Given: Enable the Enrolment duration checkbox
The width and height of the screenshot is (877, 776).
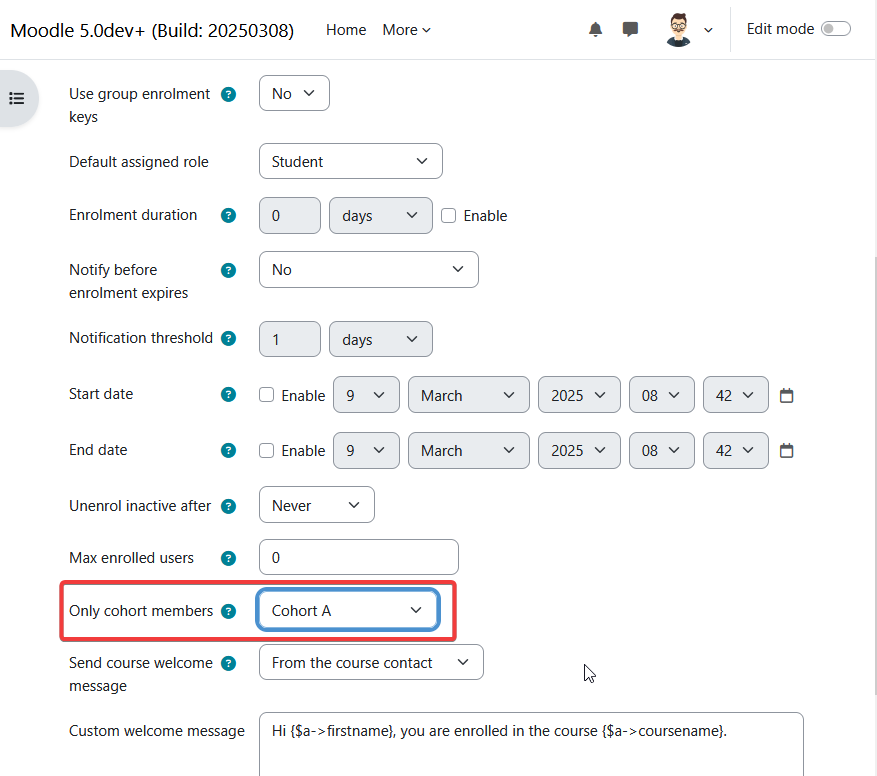Looking at the screenshot, I should (449, 215).
